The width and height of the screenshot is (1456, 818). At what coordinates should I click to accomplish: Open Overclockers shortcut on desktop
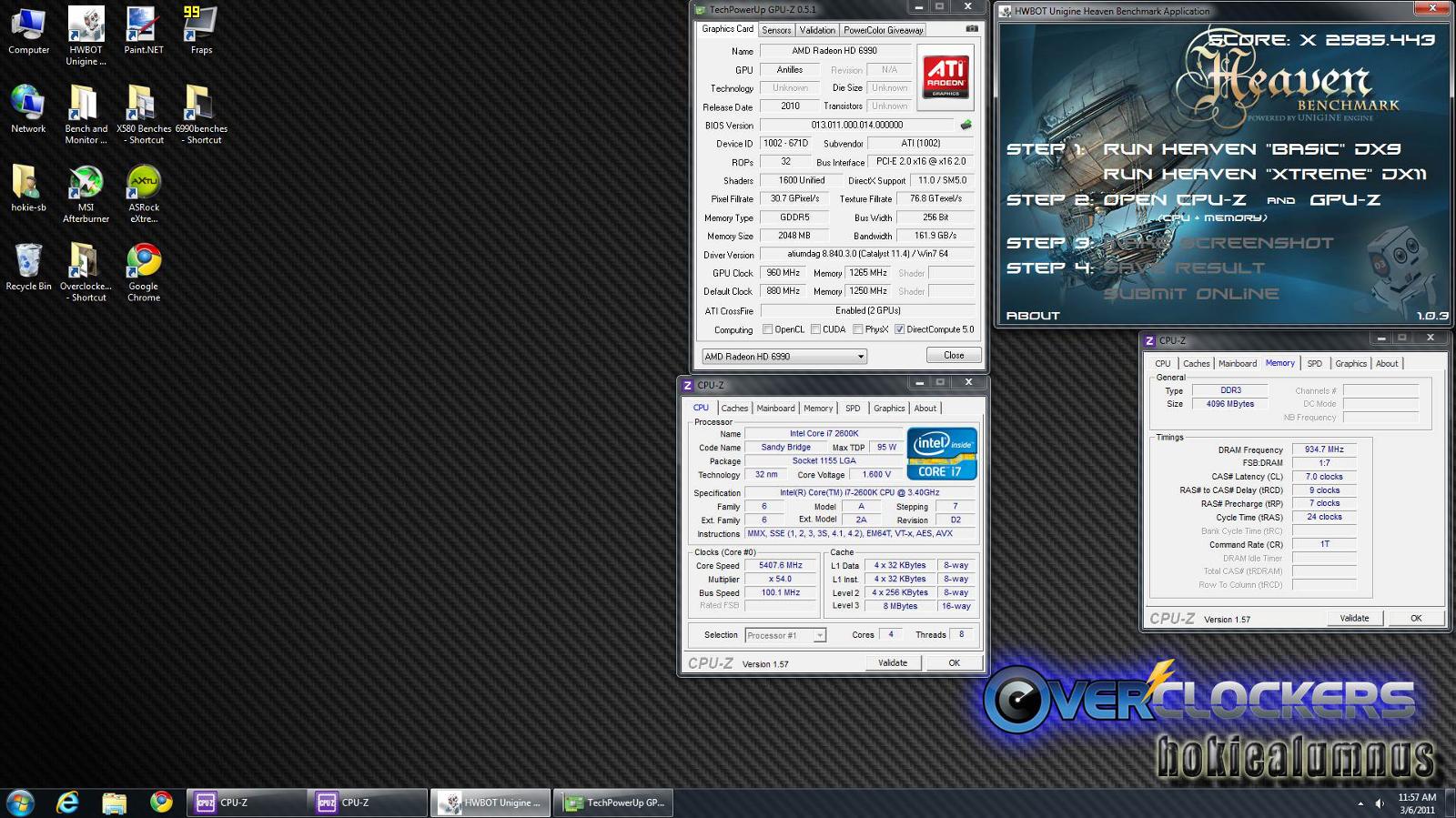[x=86, y=272]
